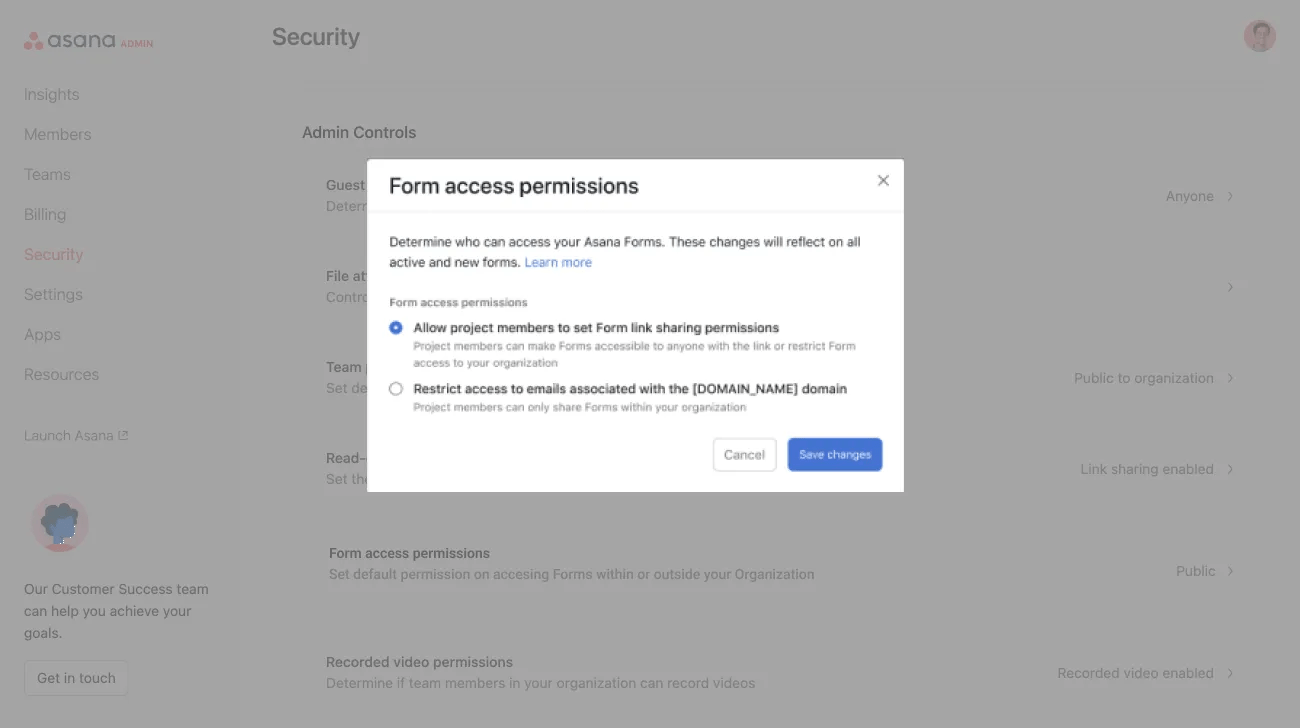Image resolution: width=1300 pixels, height=728 pixels.
Task: Click the external link icon beside Launch Asana
Action: [123, 434]
